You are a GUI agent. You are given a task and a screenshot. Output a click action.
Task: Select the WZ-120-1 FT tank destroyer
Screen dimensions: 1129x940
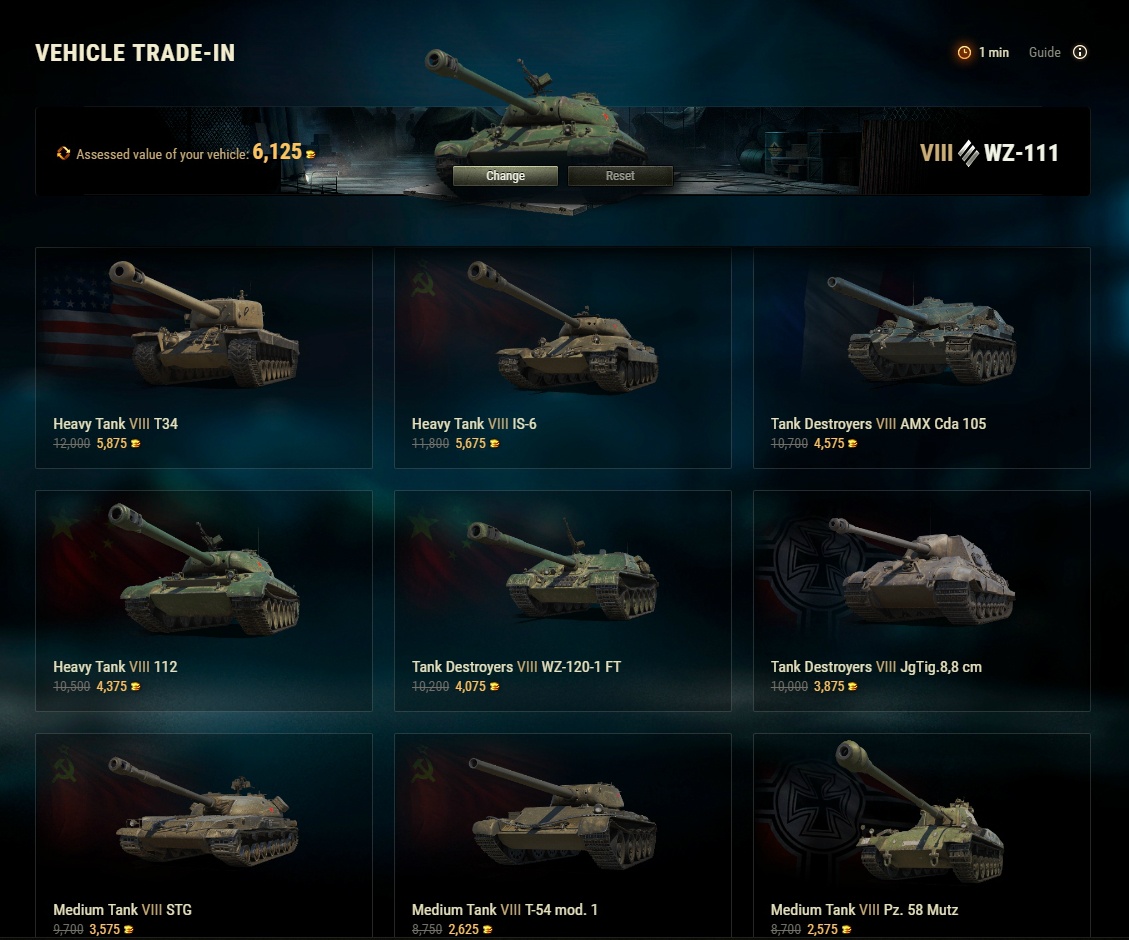click(x=563, y=601)
